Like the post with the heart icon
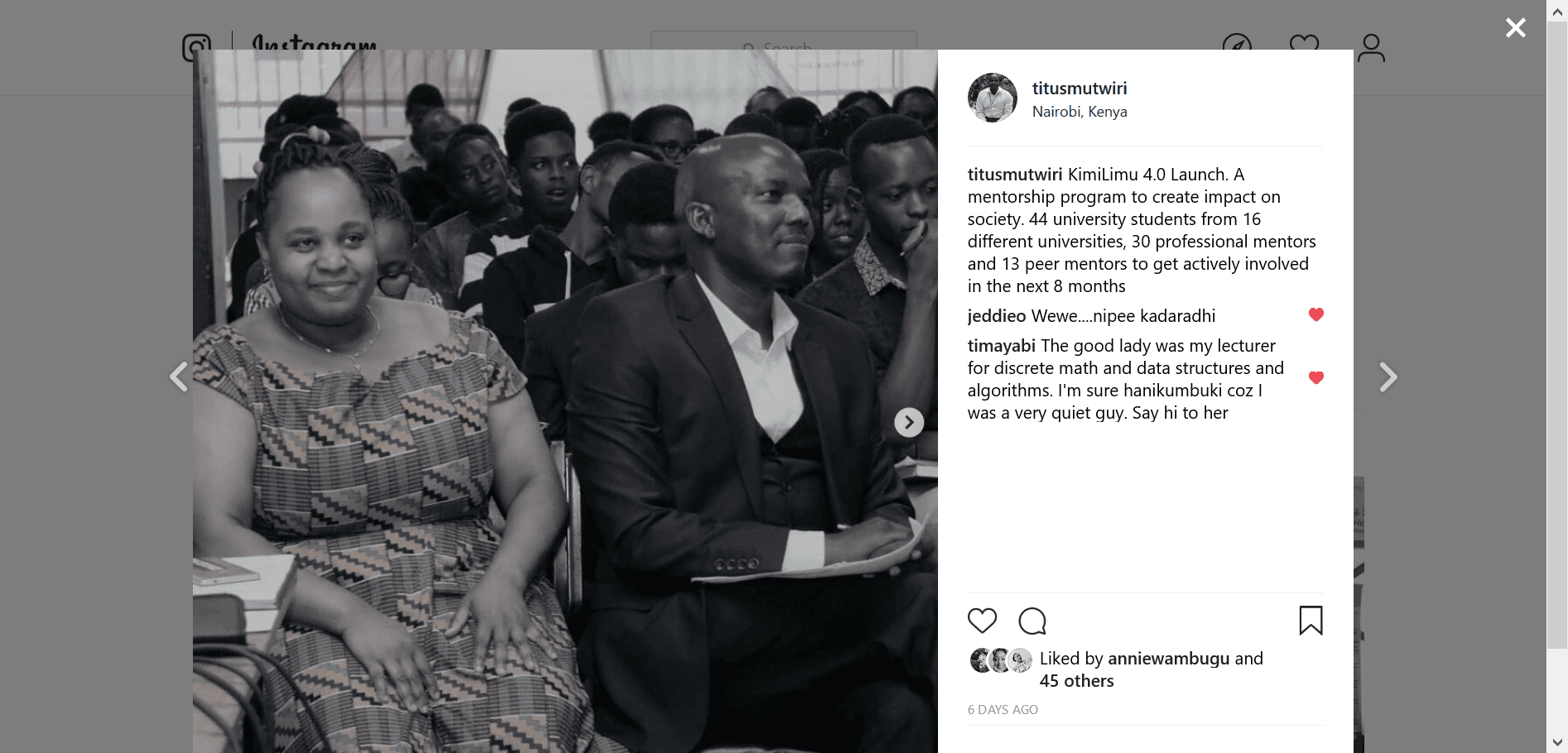Viewport: 1568px width, 753px height. point(982,621)
